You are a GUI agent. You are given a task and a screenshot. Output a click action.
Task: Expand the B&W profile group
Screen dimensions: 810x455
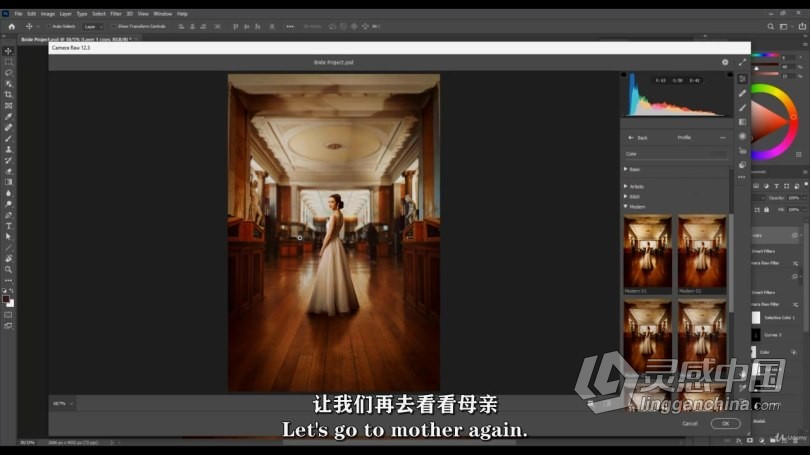(626, 197)
